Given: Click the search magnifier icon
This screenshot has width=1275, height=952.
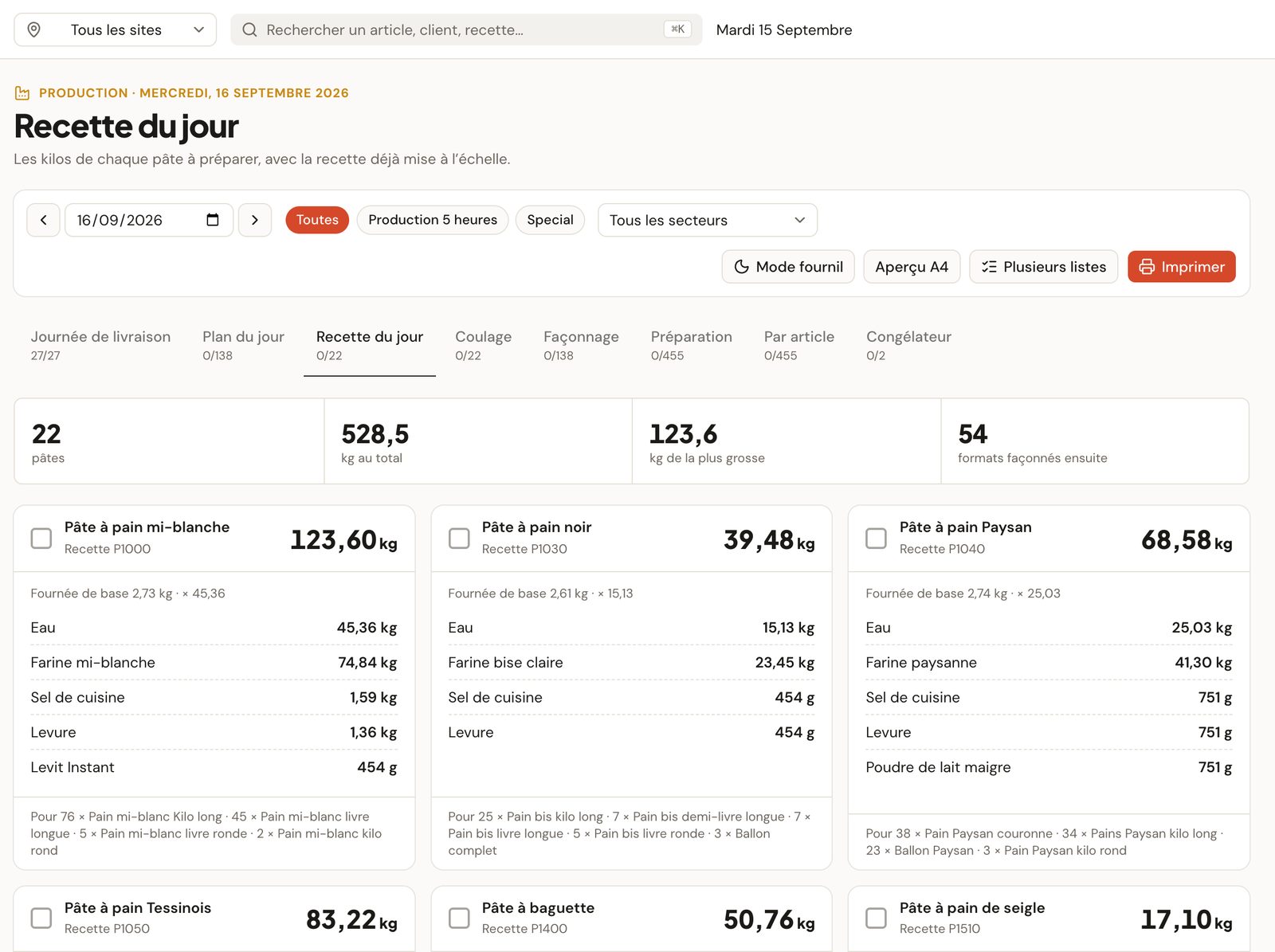Looking at the screenshot, I should [x=249, y=29].
